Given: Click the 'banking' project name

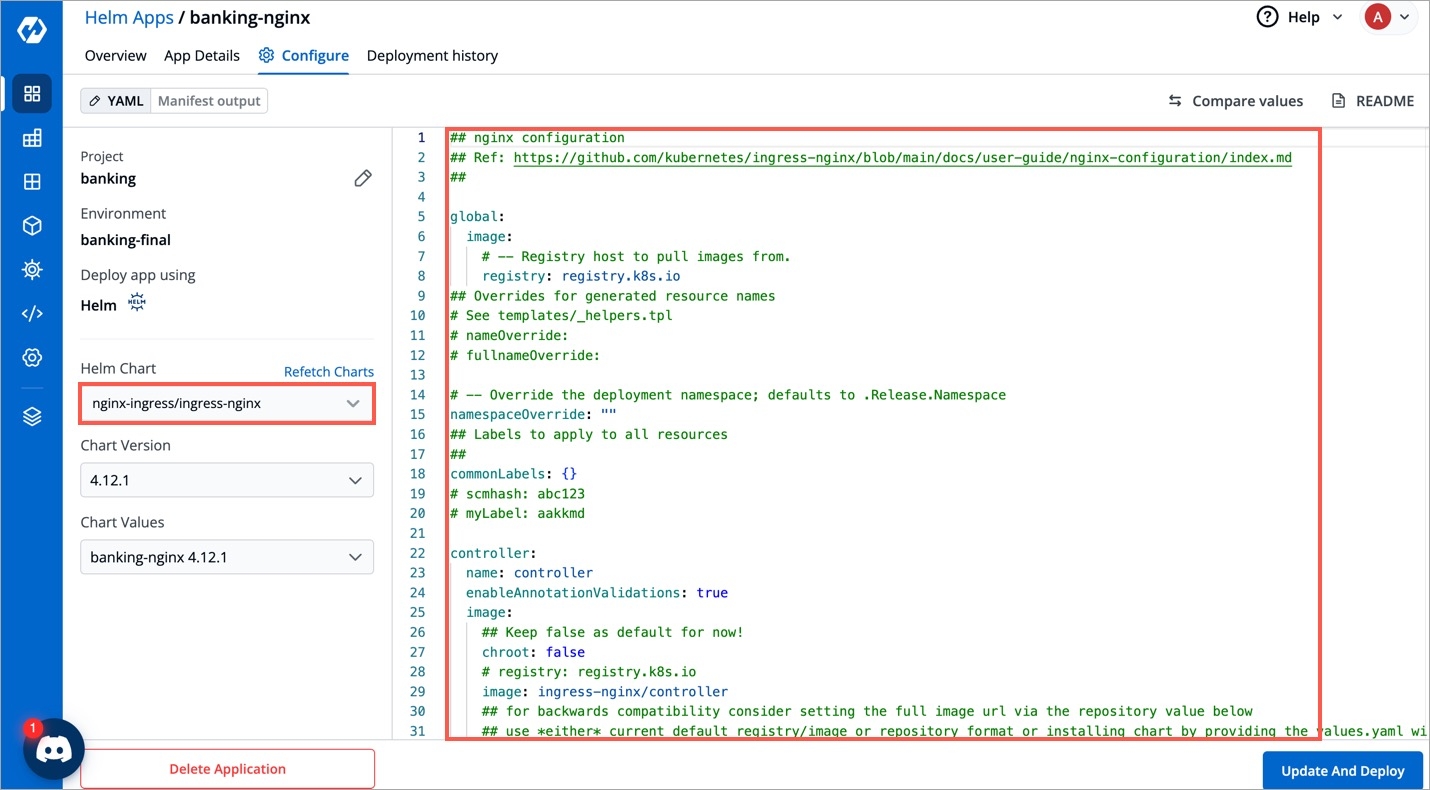Looking at the screenshot, I should pyautogui.click(x=108, y=179).
